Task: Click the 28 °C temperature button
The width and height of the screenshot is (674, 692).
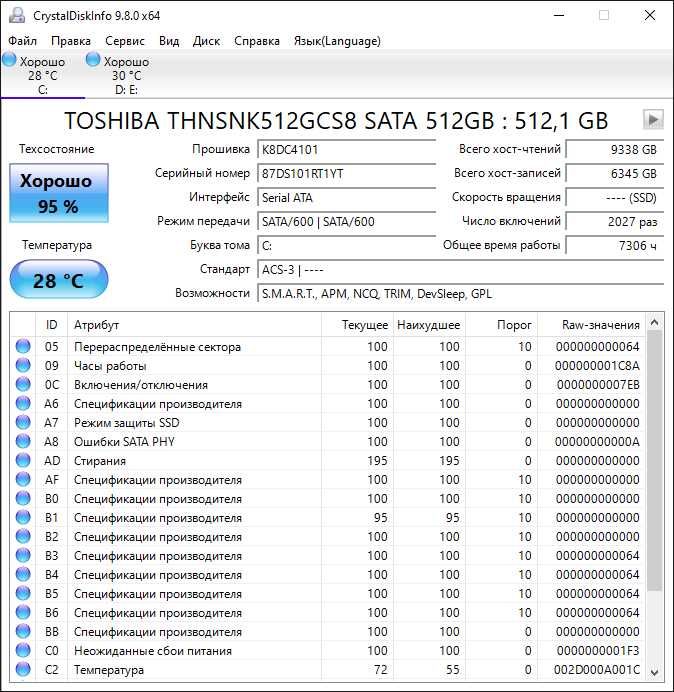Action: point(59,280)
